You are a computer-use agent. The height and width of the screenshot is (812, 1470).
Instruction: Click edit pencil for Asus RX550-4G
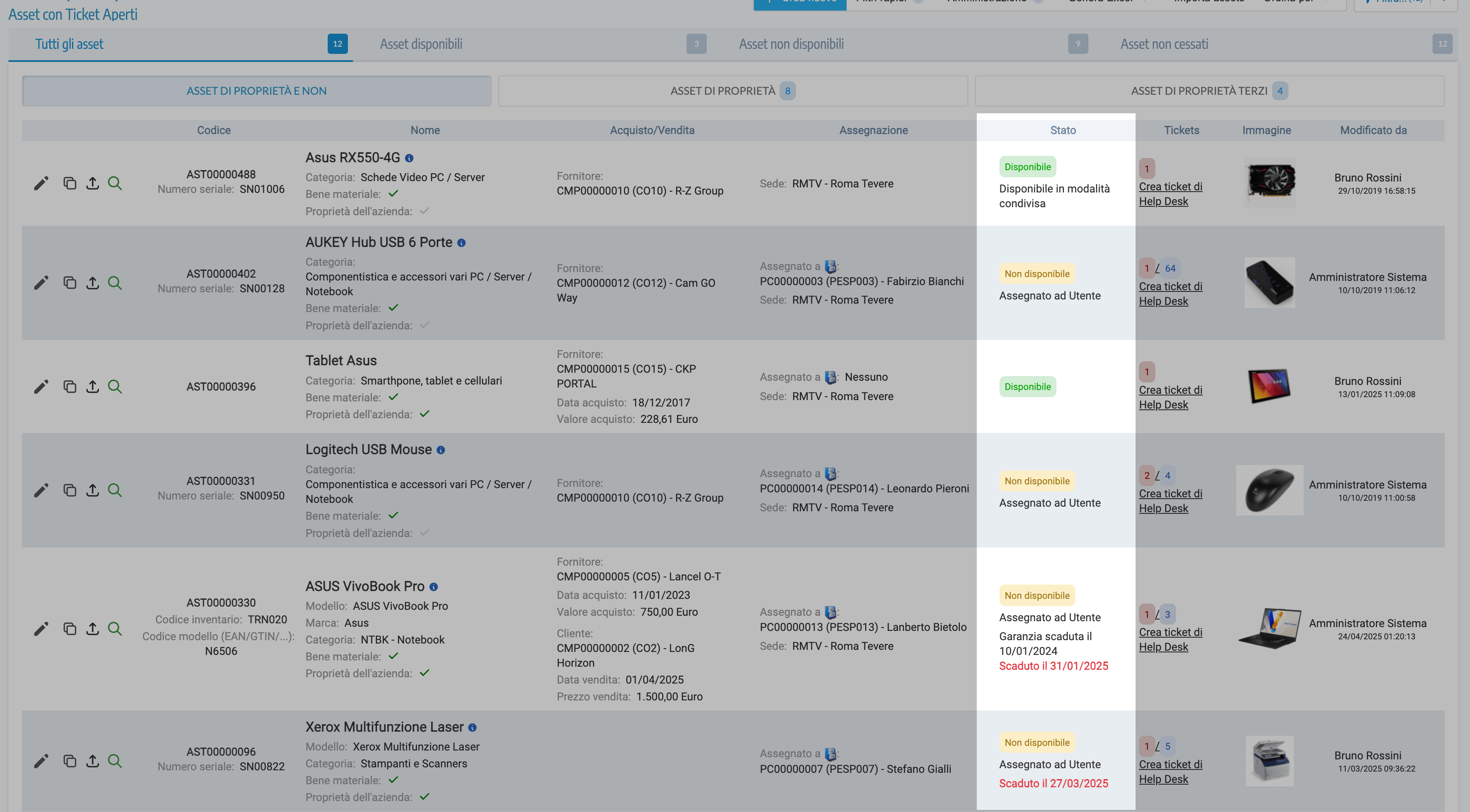(41, 183)
